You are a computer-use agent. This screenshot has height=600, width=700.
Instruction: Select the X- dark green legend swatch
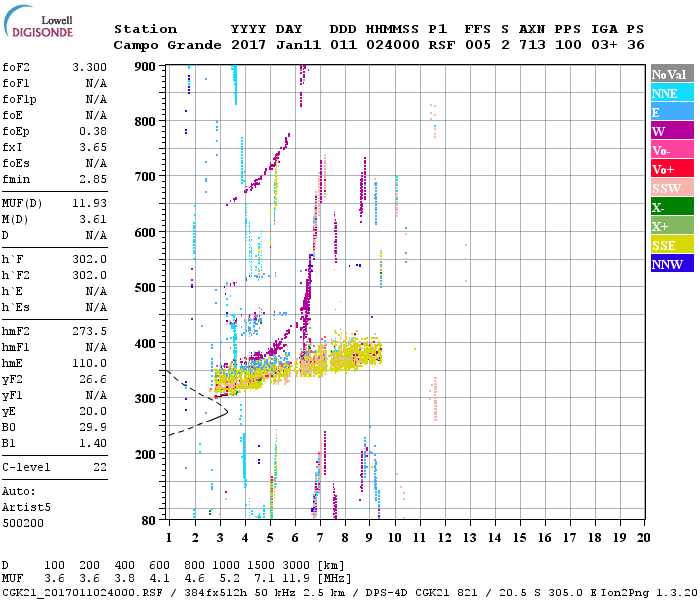coord(672,207)
